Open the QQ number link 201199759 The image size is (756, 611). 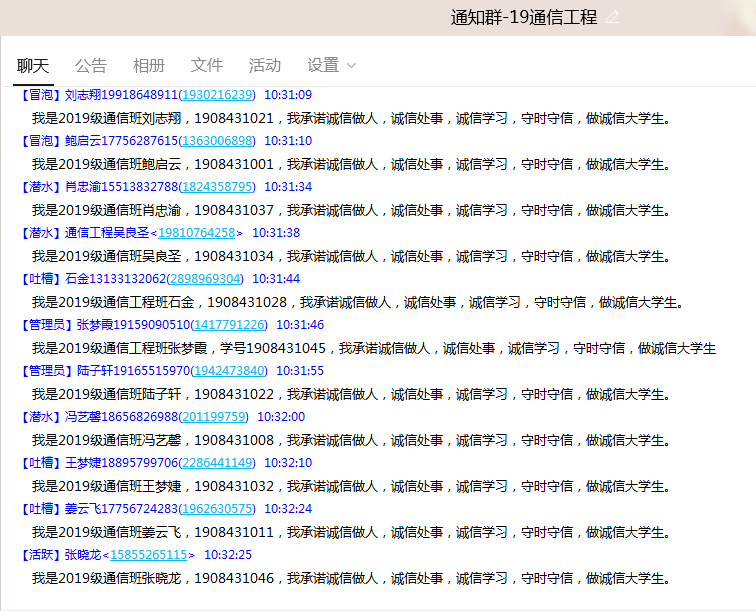click(x=214, y=417)
